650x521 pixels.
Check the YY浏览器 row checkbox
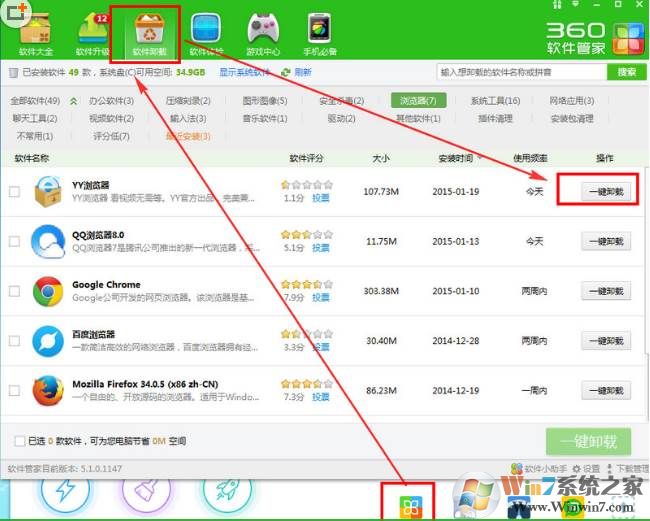[x=14, y=192]
